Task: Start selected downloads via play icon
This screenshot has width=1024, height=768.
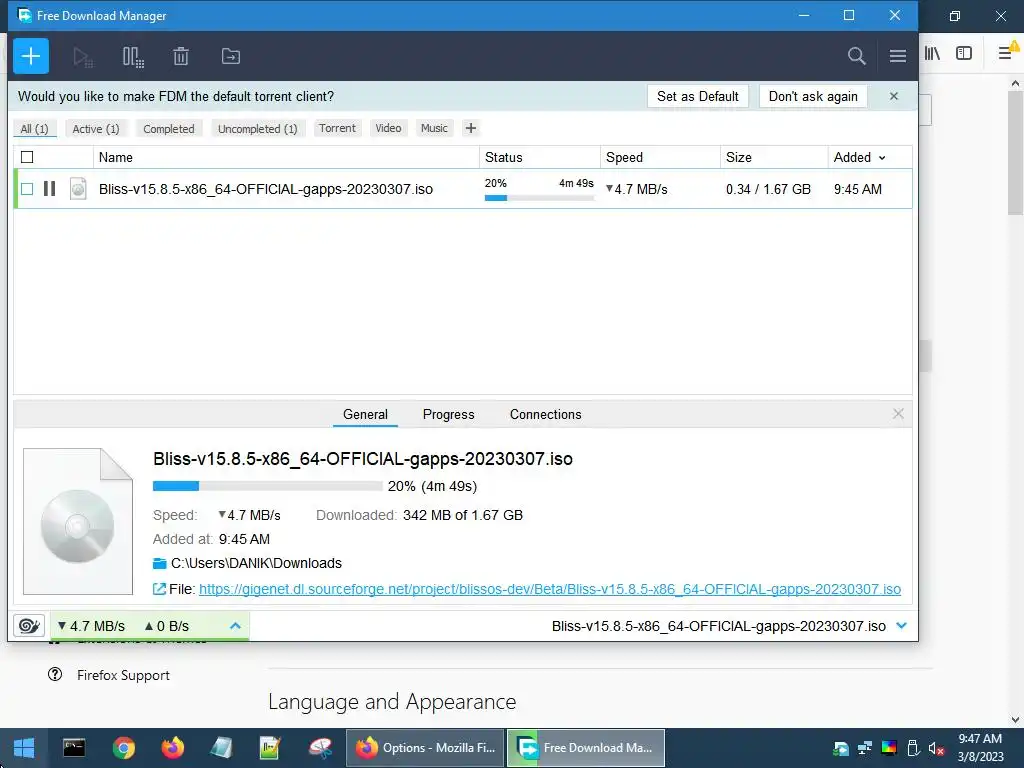Action: click(x=83, y=57)
